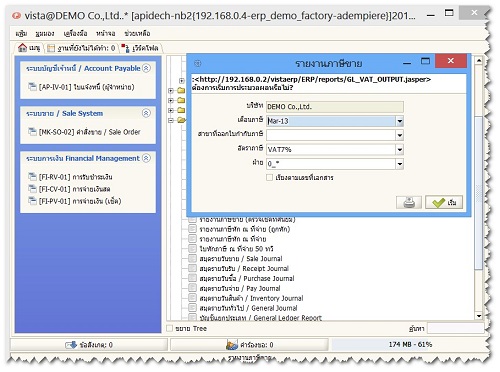The height and width of the screenshot is (372, 500).
Task: Click the icon left of the dialog title
Action: 198,63
